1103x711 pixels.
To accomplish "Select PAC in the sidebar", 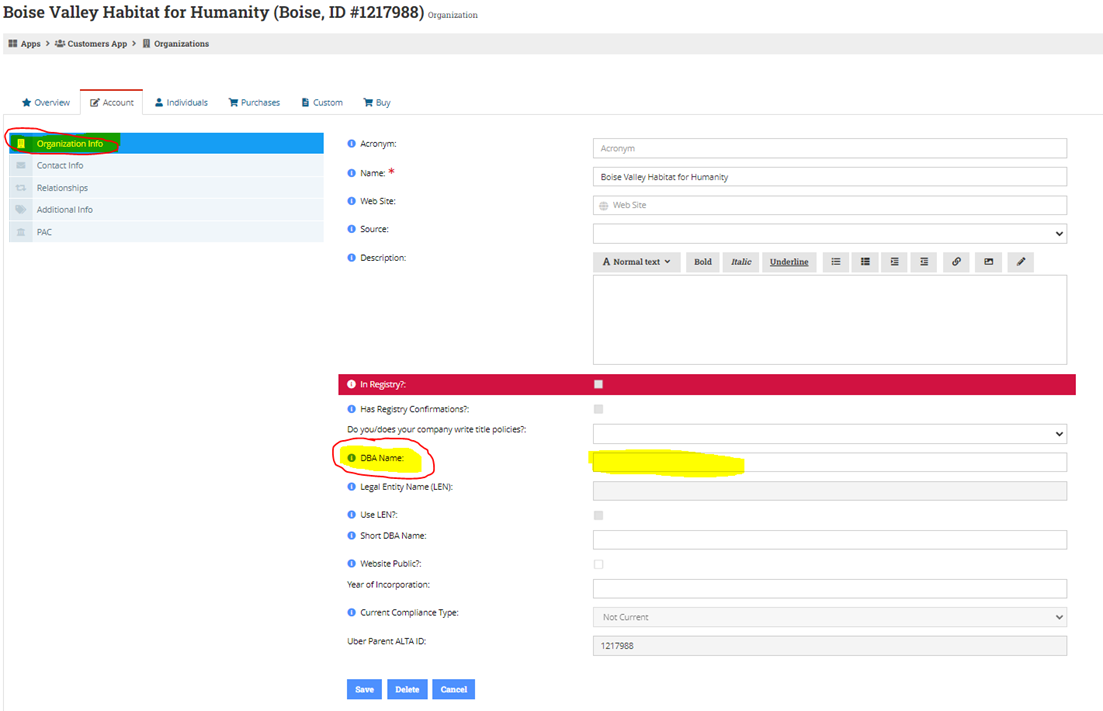I will (167, 232).
